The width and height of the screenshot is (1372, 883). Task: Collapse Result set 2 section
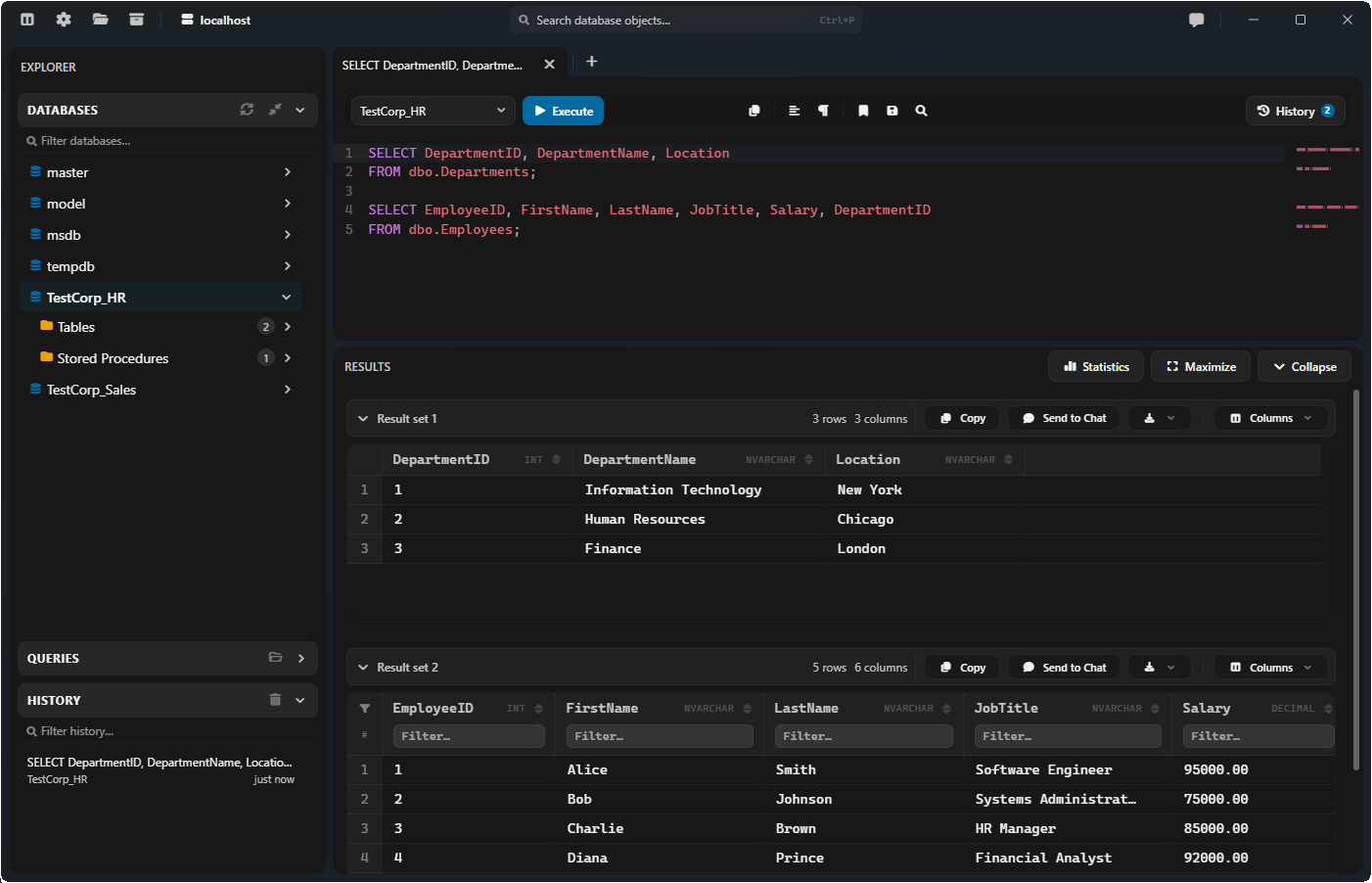(x=363, y=668)
